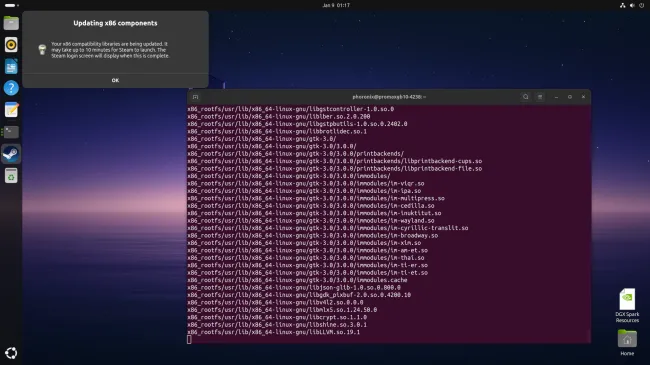Image resolution: width=650 pixels, height=365 pixels.
Task: Select the libgstcontroller-1.0.so.0 terminal line
Action: (x=291, y=109)
